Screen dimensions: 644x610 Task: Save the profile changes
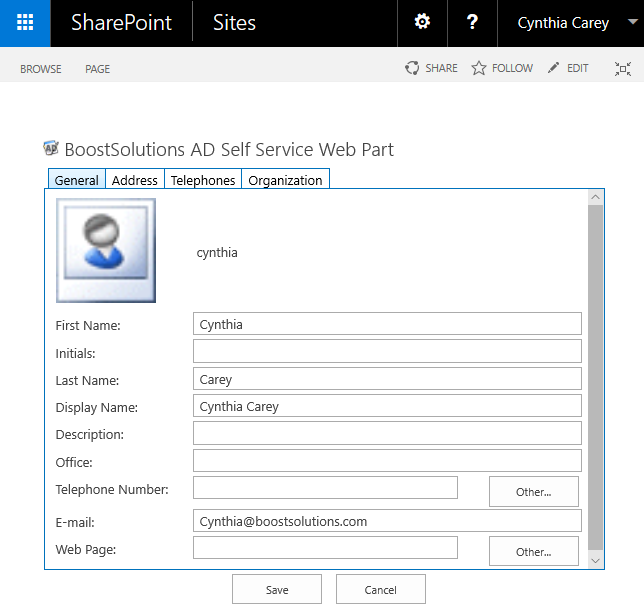pyautogui.click(x=277, y=589)
